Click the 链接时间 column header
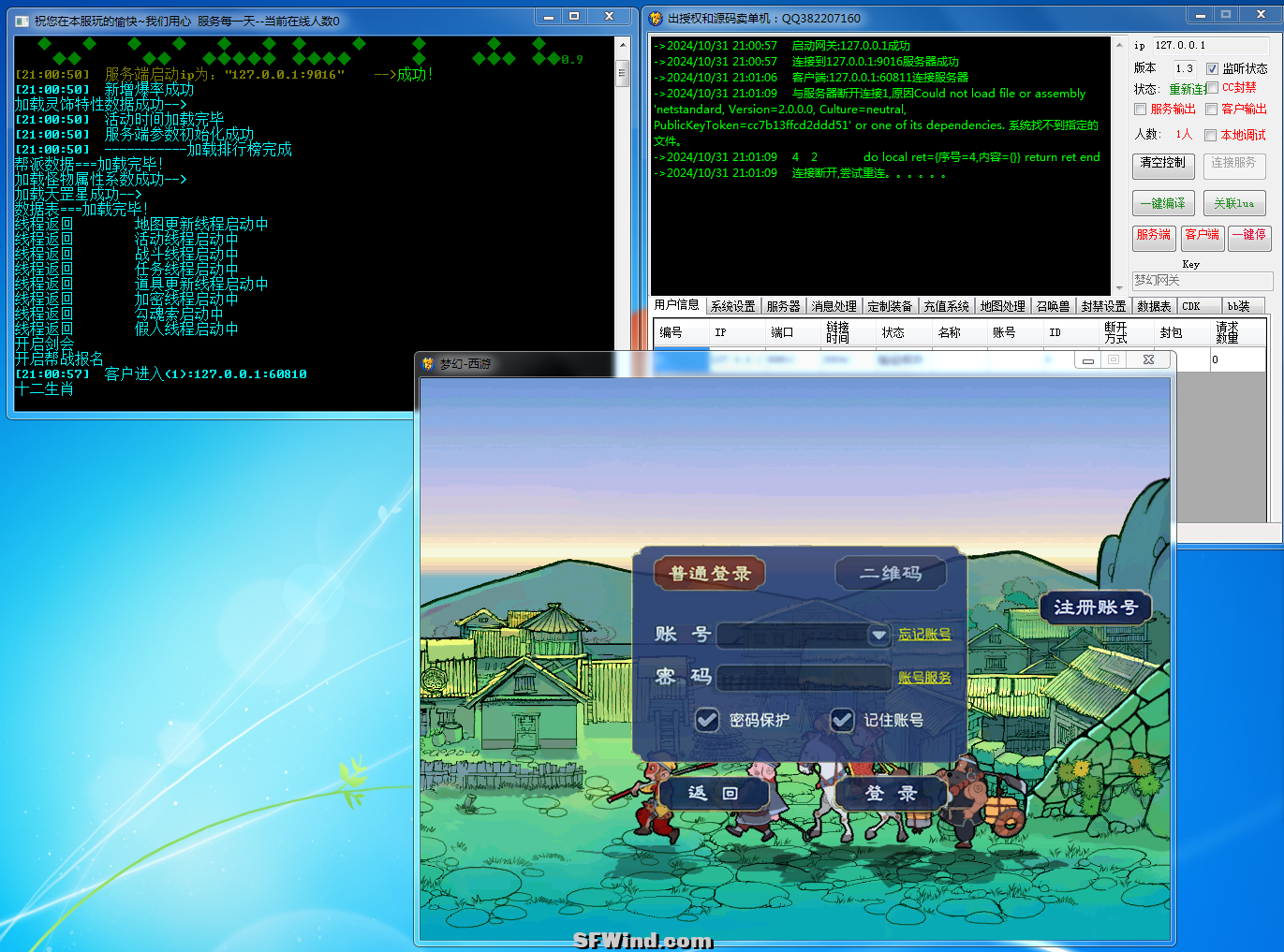Screen dimensions: 1284x952 tap(848, 332)
